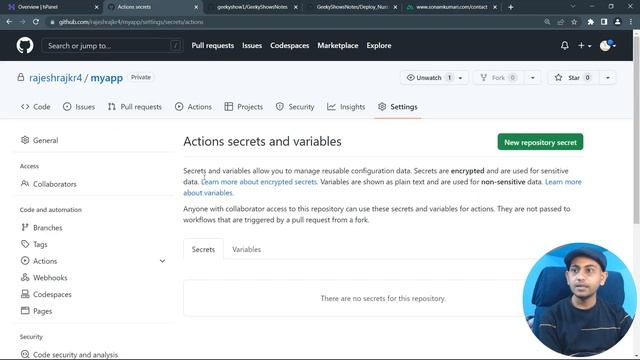Open the Insights tab
Image resolution: width=640 pixels, height=360 pixels.
pos(346,107)
